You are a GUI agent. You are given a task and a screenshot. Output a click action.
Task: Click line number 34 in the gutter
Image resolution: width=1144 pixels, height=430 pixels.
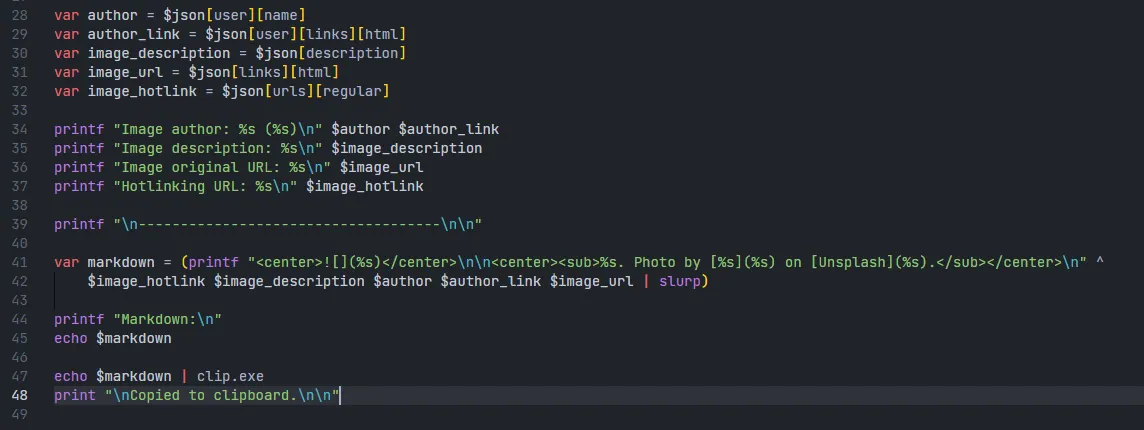tap(20, 129)
